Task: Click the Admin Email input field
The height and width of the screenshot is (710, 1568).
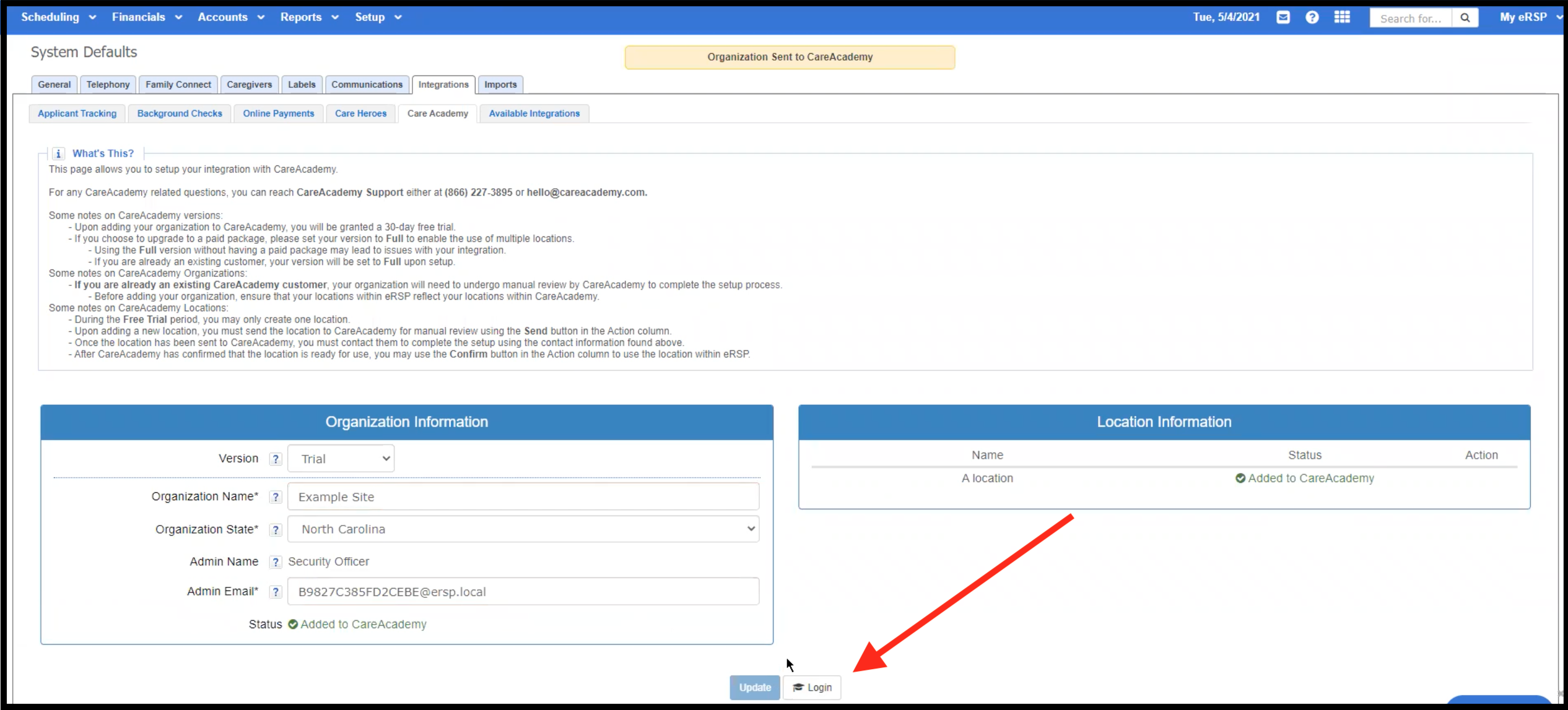Action: point(523,591)
